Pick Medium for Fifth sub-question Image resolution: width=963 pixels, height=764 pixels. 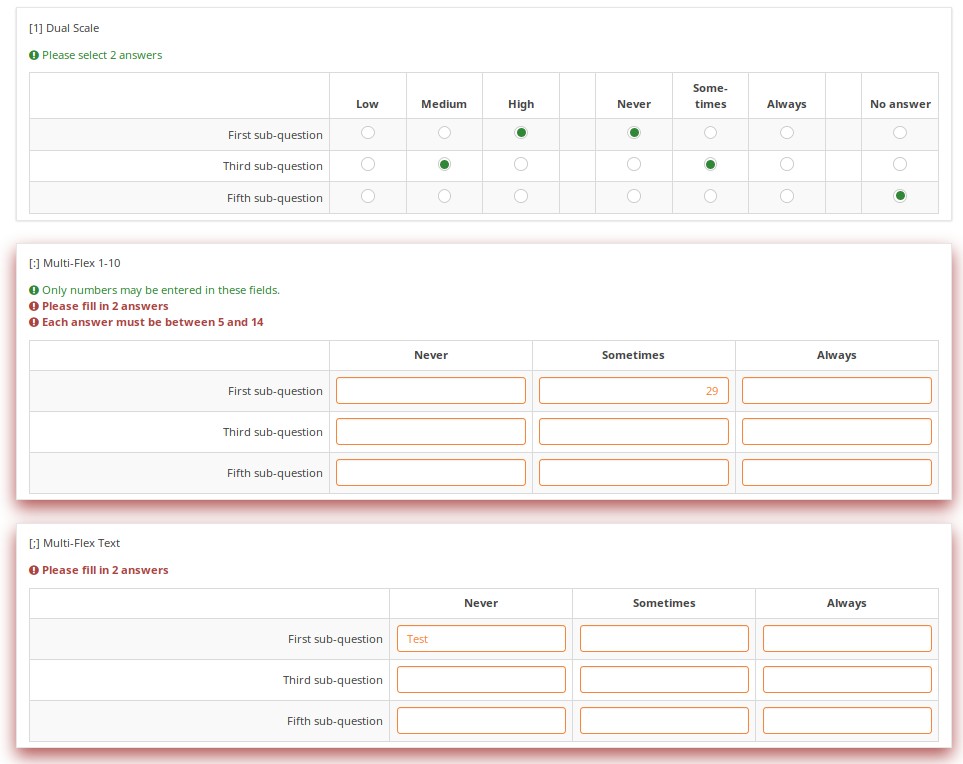click(444, 196)
